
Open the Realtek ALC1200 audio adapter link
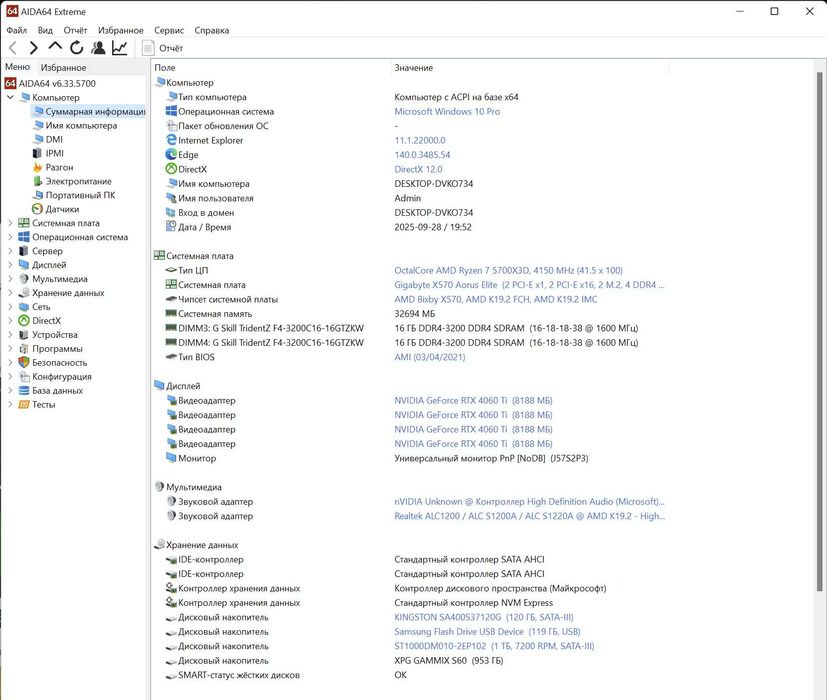530,516
